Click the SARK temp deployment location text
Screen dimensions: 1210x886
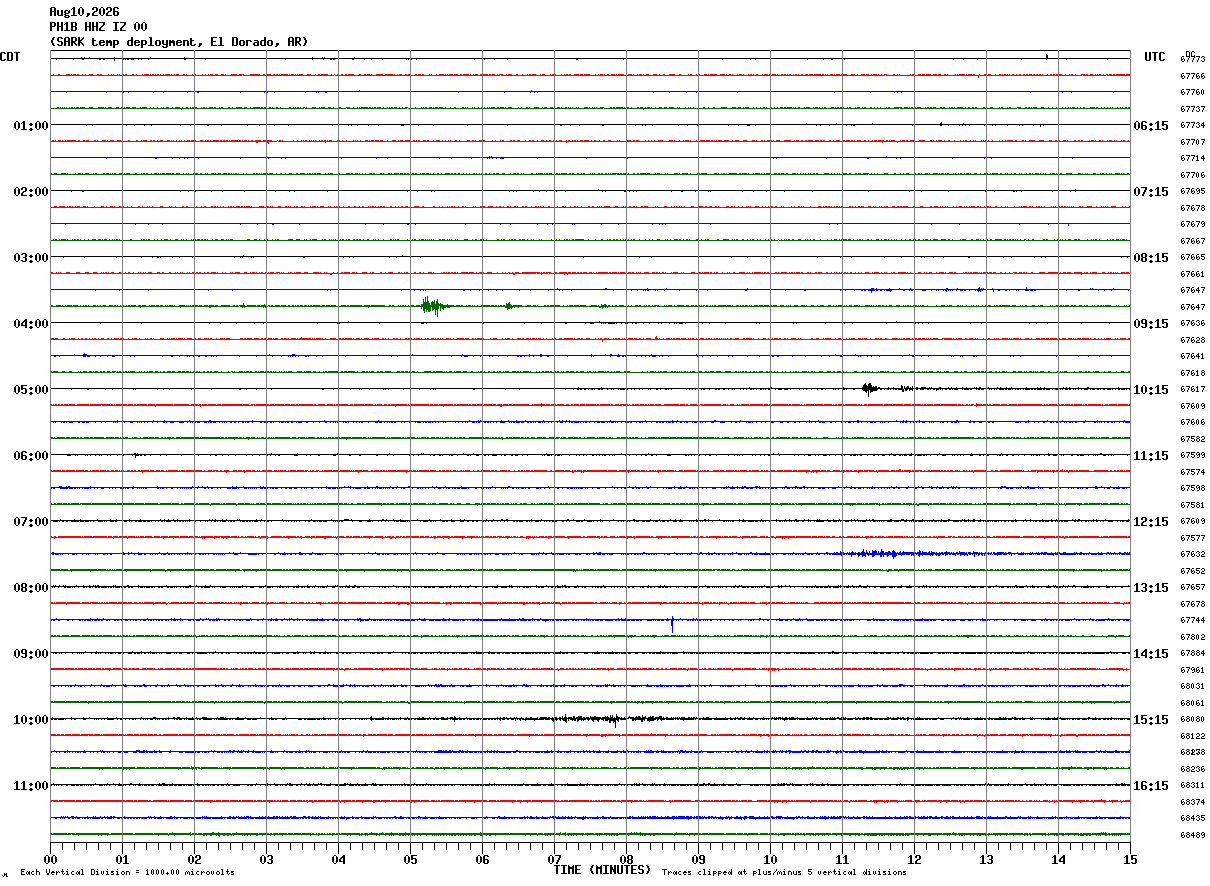coord(179,42)
